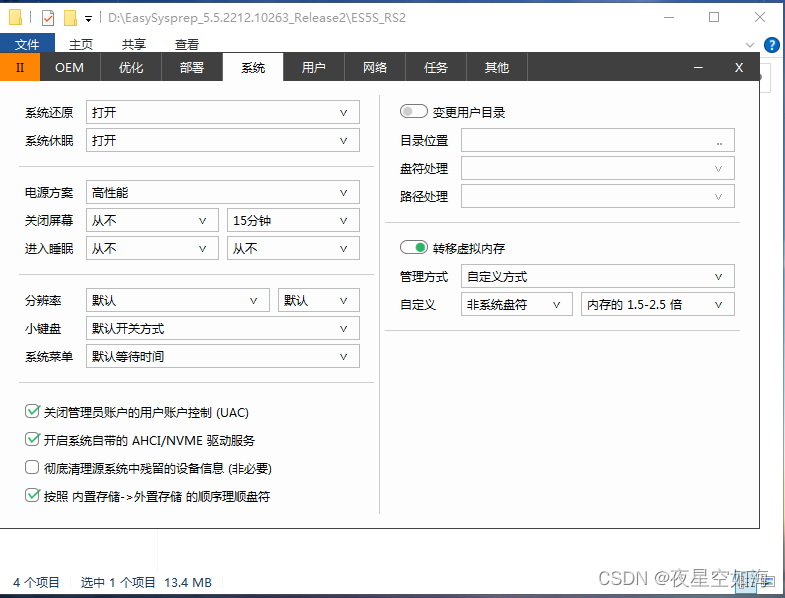Open the 系统休眠 dropdown
Viewport: 785px width, 598px height.
click(x=223, y=140)
